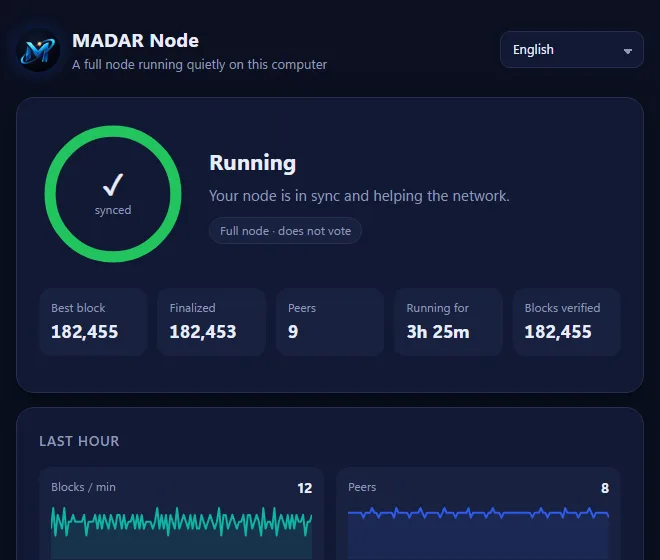Click the 'A full node running quietly' subtitle
Viewport: 660px width, 560px height.
[x=200, y=64]
